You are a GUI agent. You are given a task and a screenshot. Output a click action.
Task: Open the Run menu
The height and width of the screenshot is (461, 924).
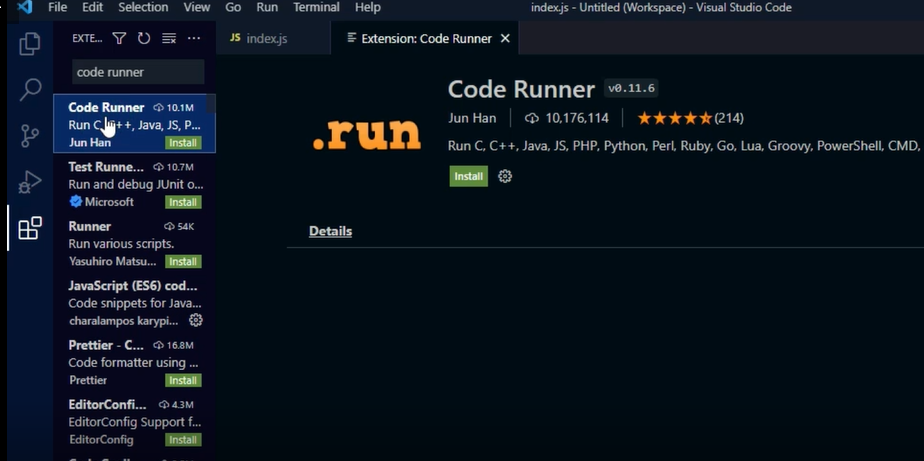(x=267, y=8)
